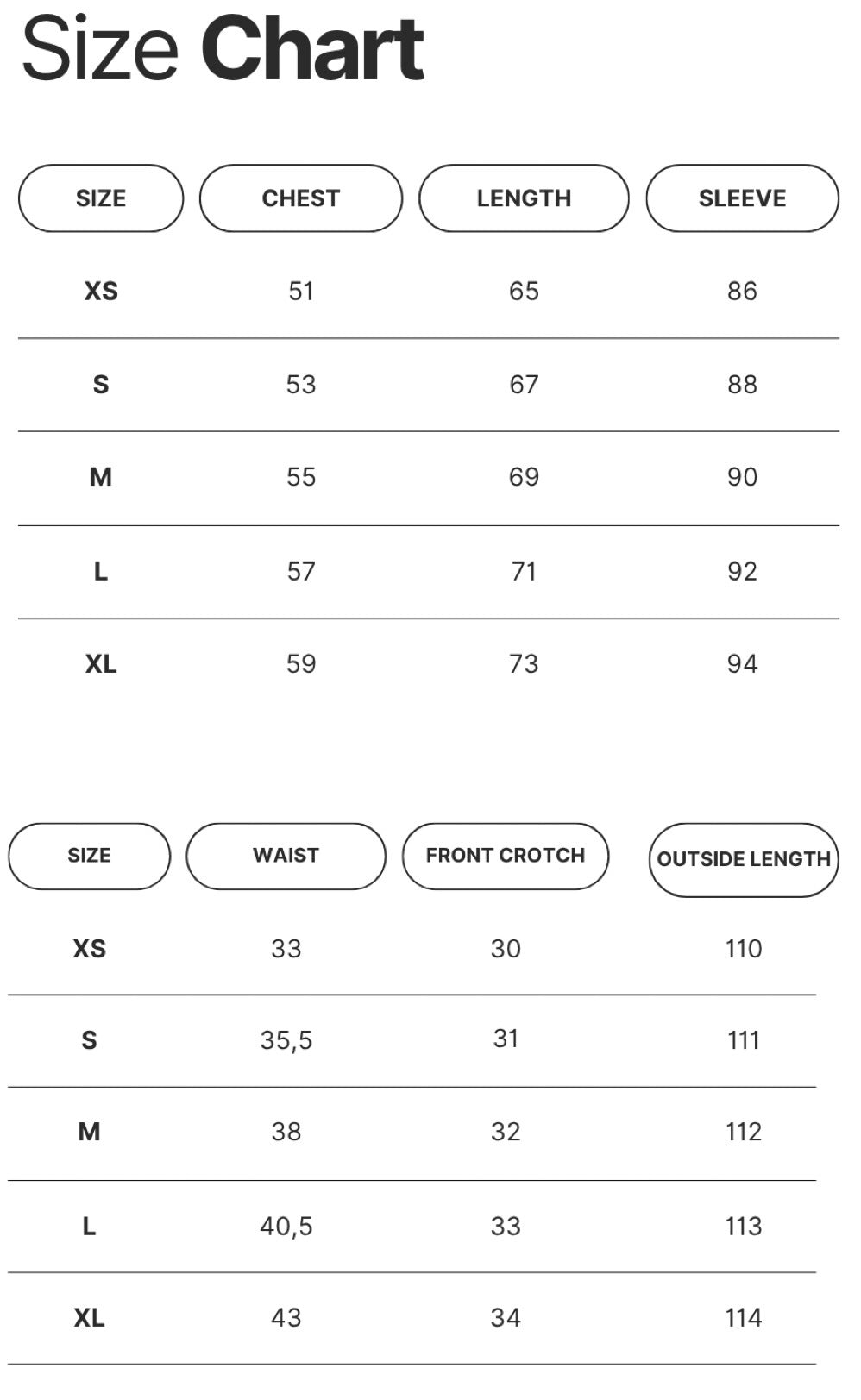Click the SIZE pill next to WAIST
The image size is (861, 1400).
pyautogui.click(x=89, y=856)
